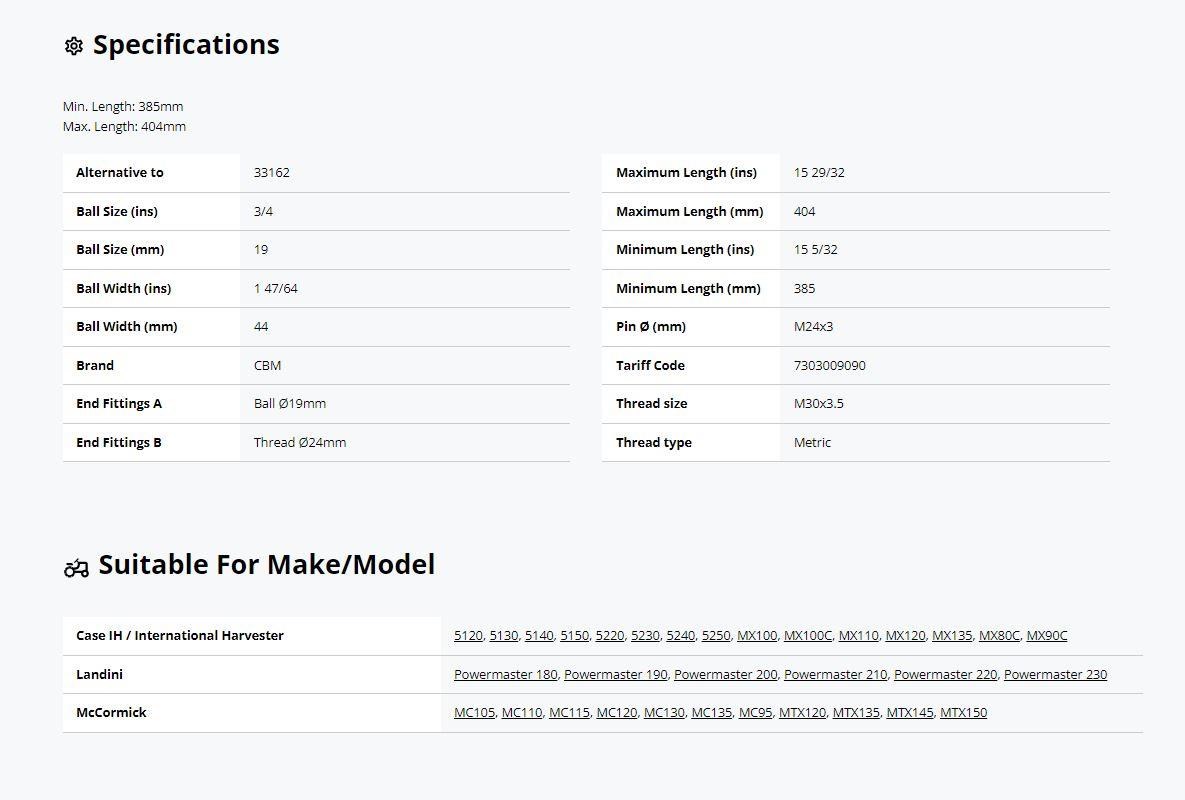
Task: Select the Thread size value M30x3.5
Action: click(818, 403)
